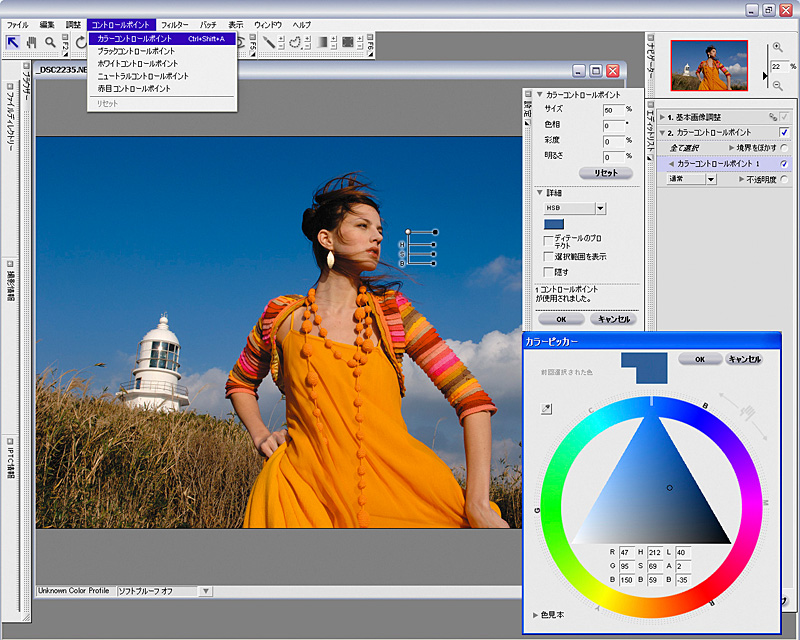Enable 選択範囲を表示 option

pos(547,256)
